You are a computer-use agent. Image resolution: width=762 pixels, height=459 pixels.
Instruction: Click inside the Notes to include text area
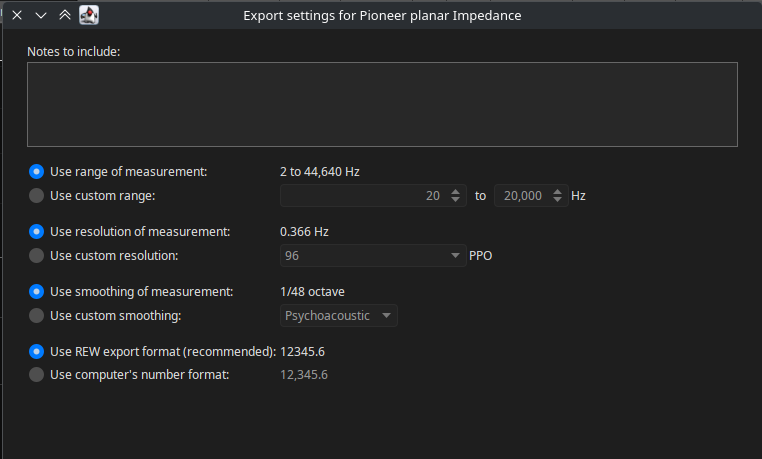pyautogui.click(x=382, y=104)
